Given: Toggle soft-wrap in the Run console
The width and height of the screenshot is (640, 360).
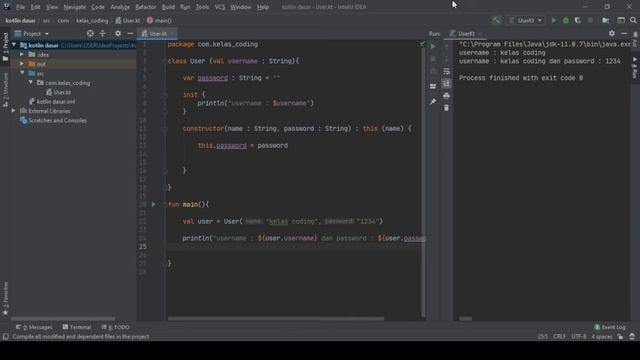Looking at the screenshot, I should tap(447, 71).
